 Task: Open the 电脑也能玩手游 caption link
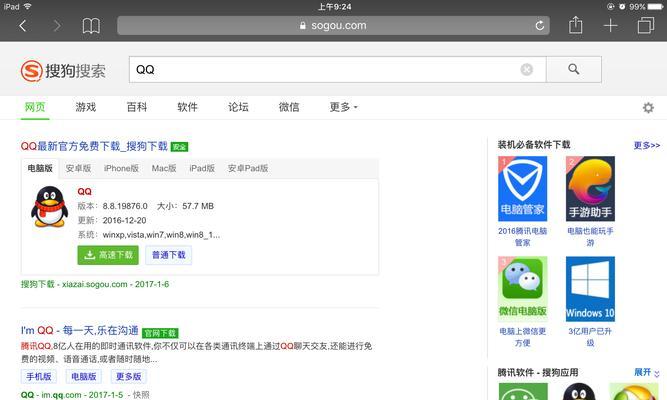[x=590, y=237]
